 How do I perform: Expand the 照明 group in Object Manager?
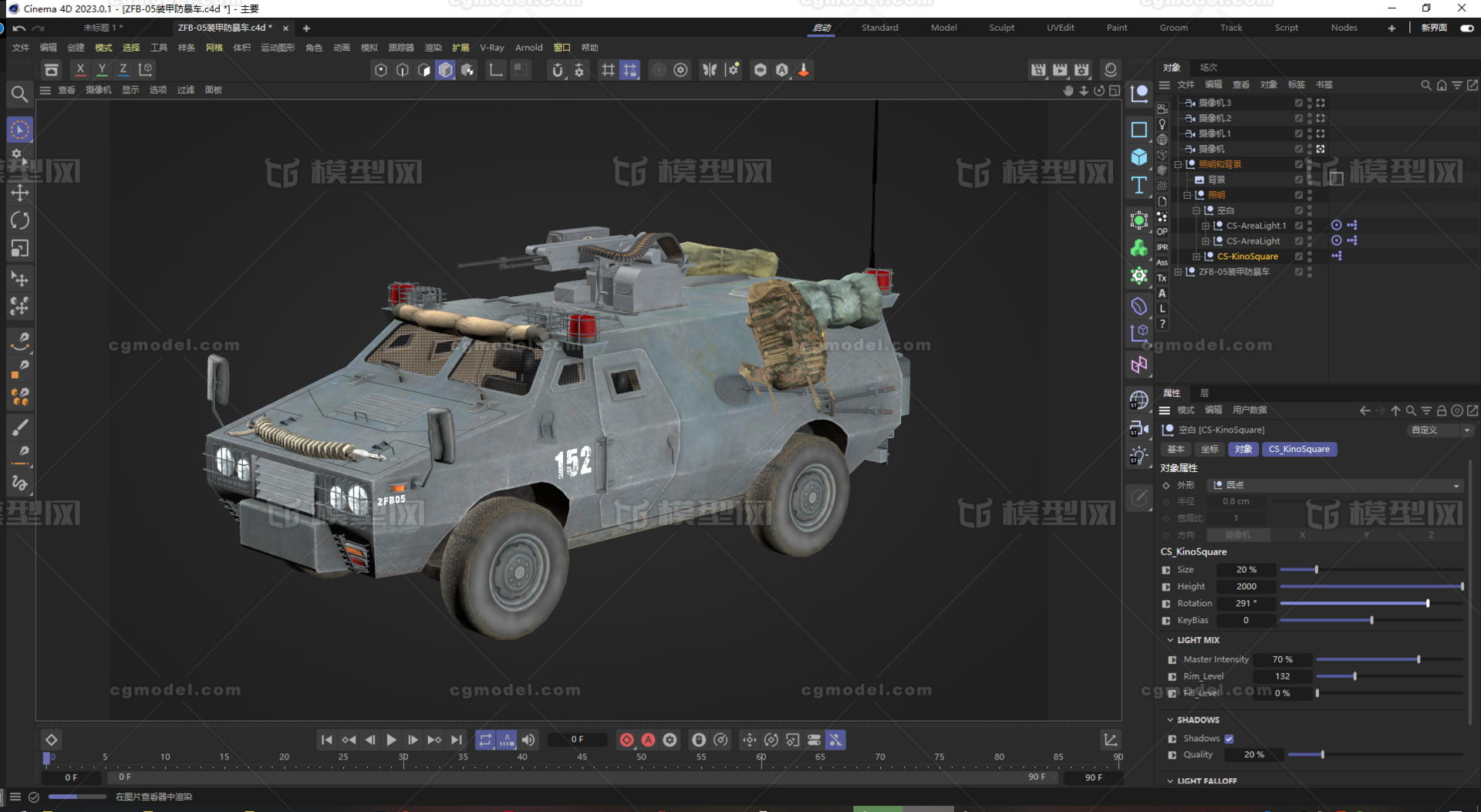(1187, 195)
